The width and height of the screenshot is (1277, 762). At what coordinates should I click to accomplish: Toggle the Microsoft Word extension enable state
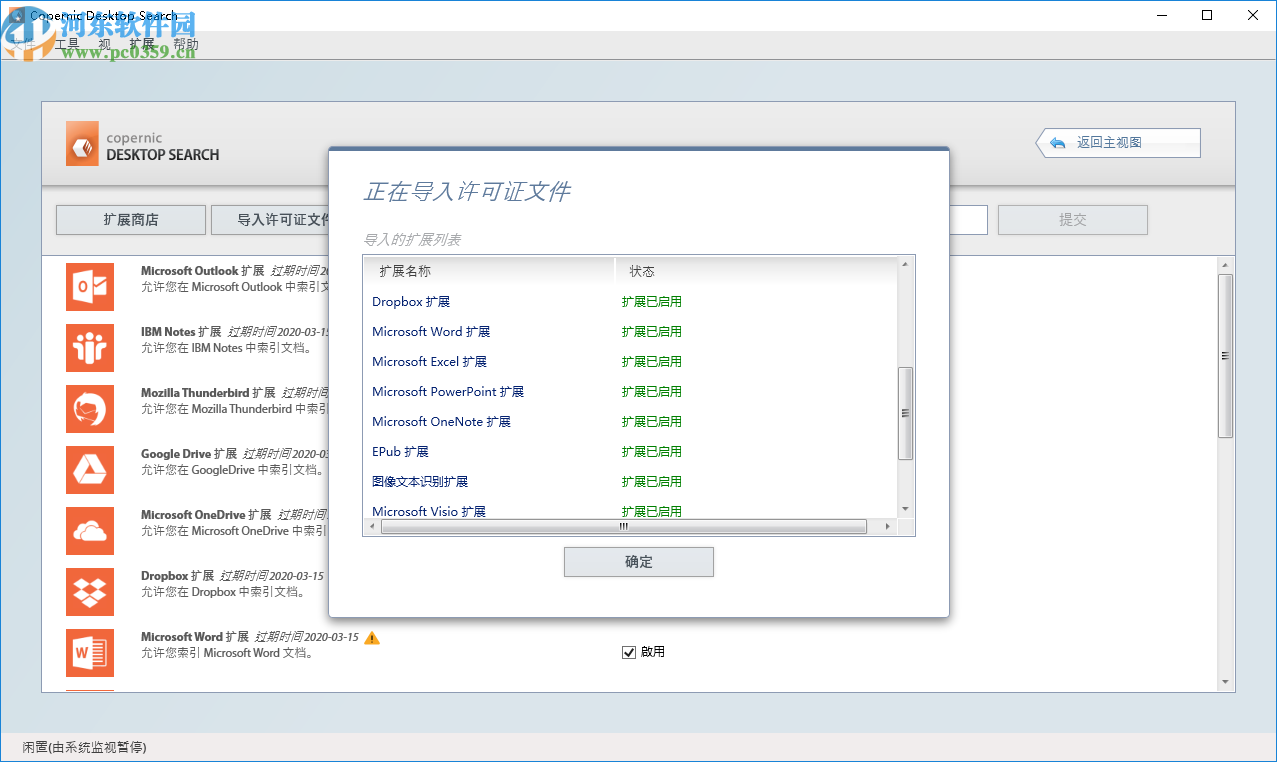(x=629, y=652)
